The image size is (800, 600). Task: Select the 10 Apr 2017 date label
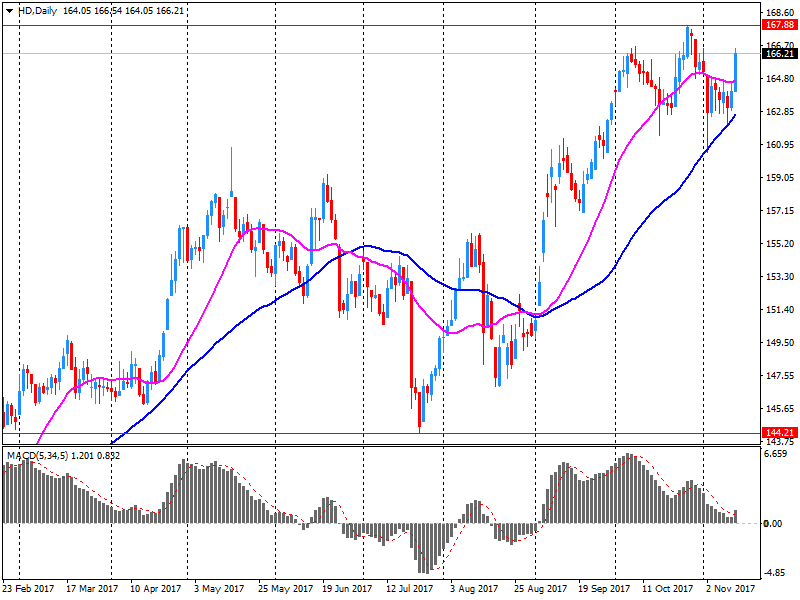(156, 588)
